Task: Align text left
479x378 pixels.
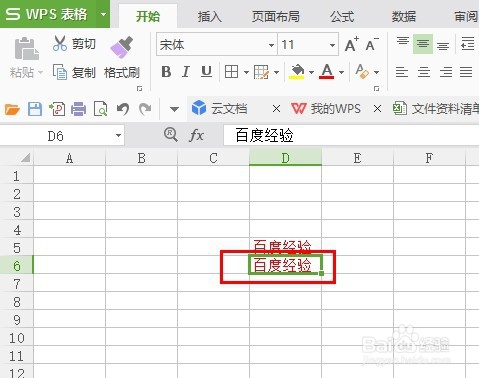Action: click(x=402, y=72)
